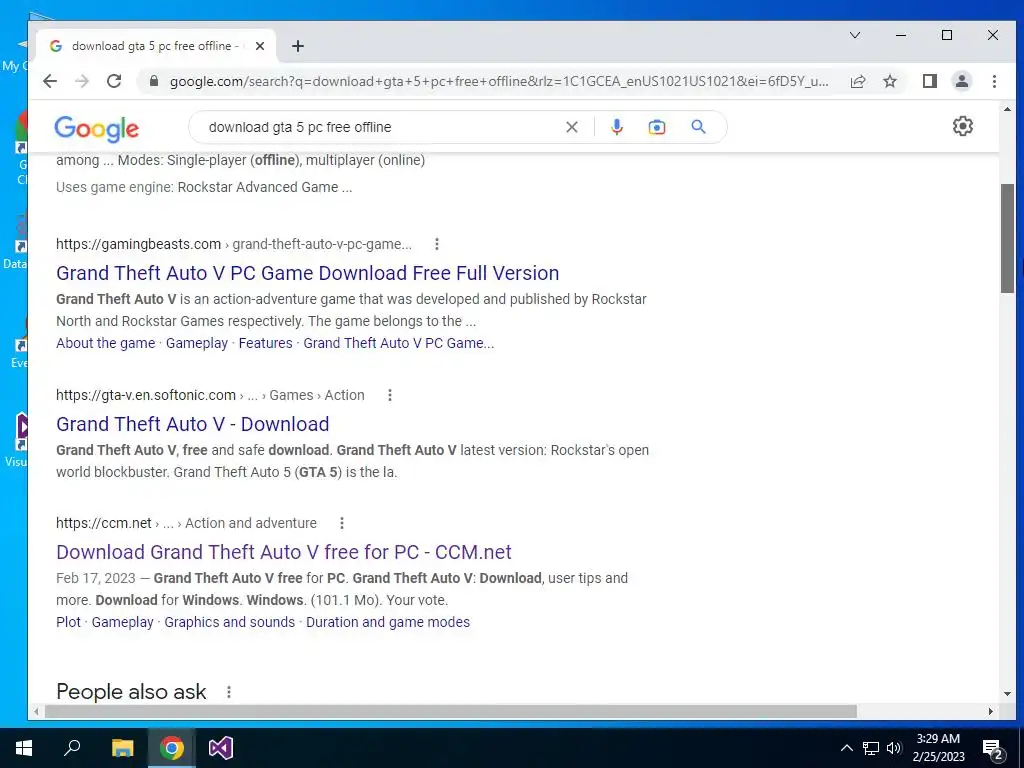Open About the game sitelink
The image size is (1024, 768).
(x=106, y=343)
